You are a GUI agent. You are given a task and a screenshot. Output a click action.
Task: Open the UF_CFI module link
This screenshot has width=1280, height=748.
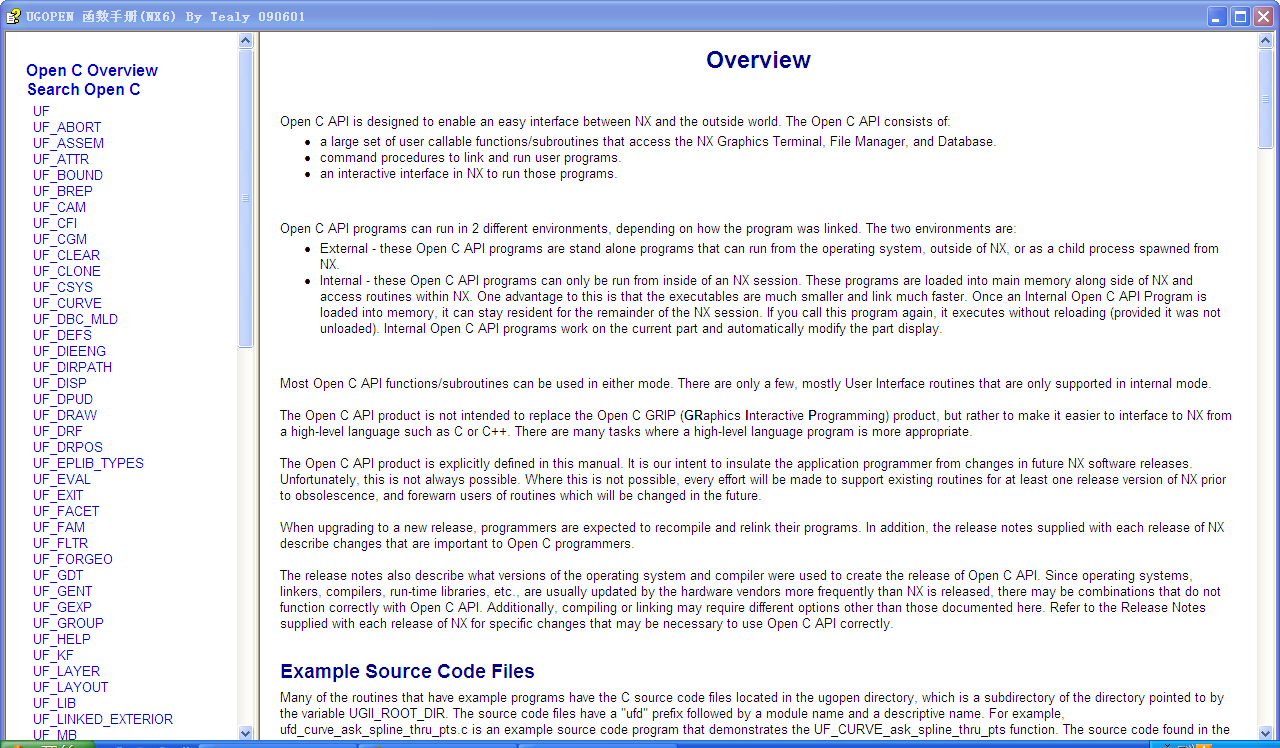(x=55, y=223)
